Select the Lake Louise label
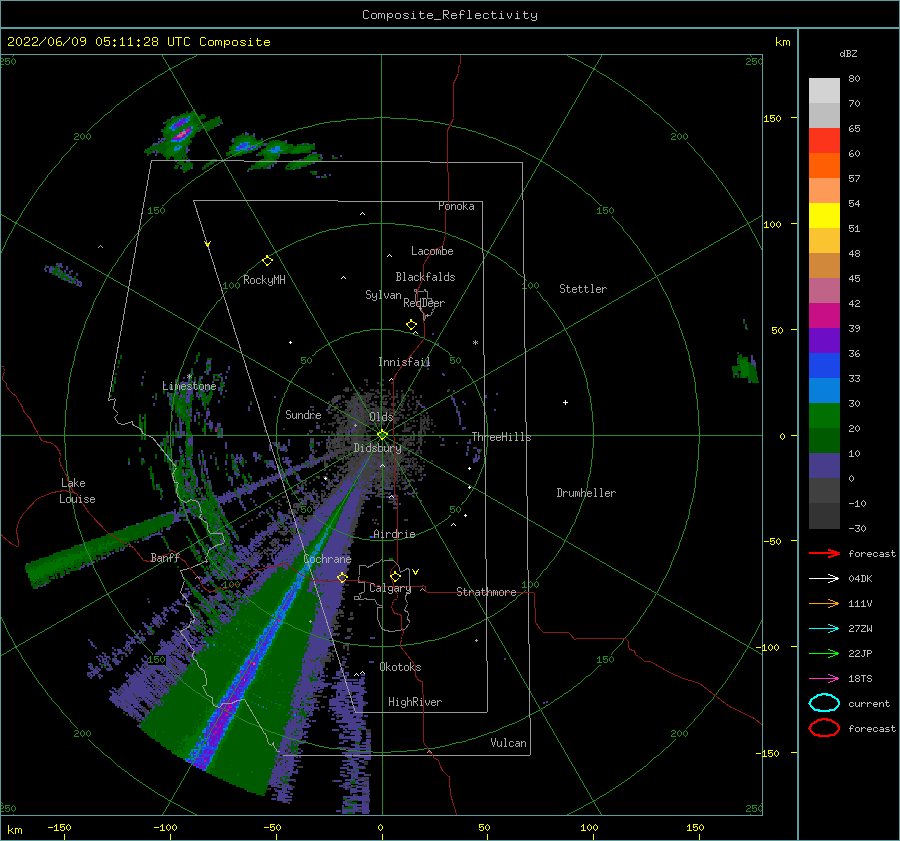 (x=77, y=491)
